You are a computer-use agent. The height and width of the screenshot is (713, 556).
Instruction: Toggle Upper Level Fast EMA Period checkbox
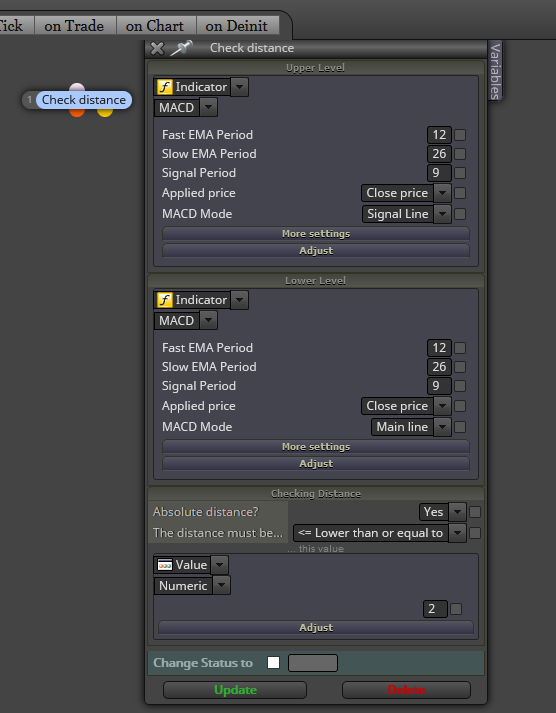[x=460, y=135]
